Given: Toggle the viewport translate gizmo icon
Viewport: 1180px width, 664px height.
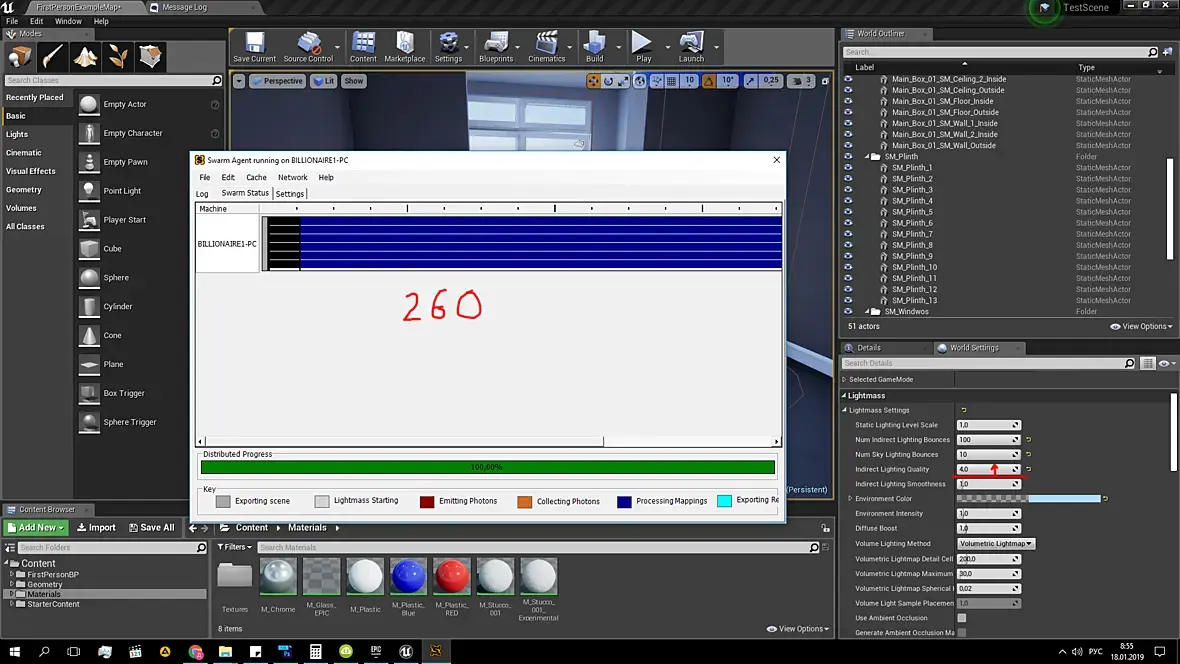Looking at the screenshot, I should point(594,81).
